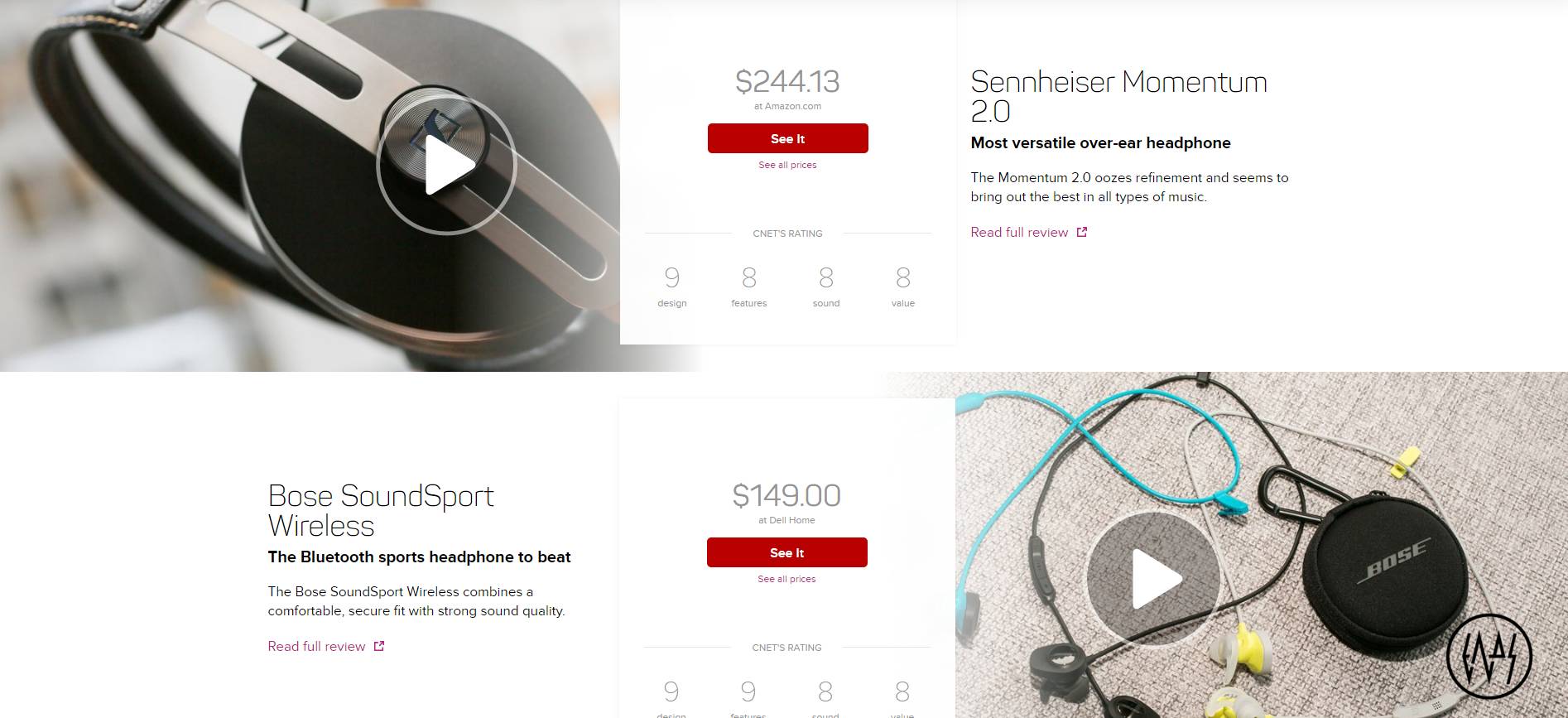Select the Bose SoundSport Wireless title
The image size is (1568, 718).
click(x=381, y=510)
